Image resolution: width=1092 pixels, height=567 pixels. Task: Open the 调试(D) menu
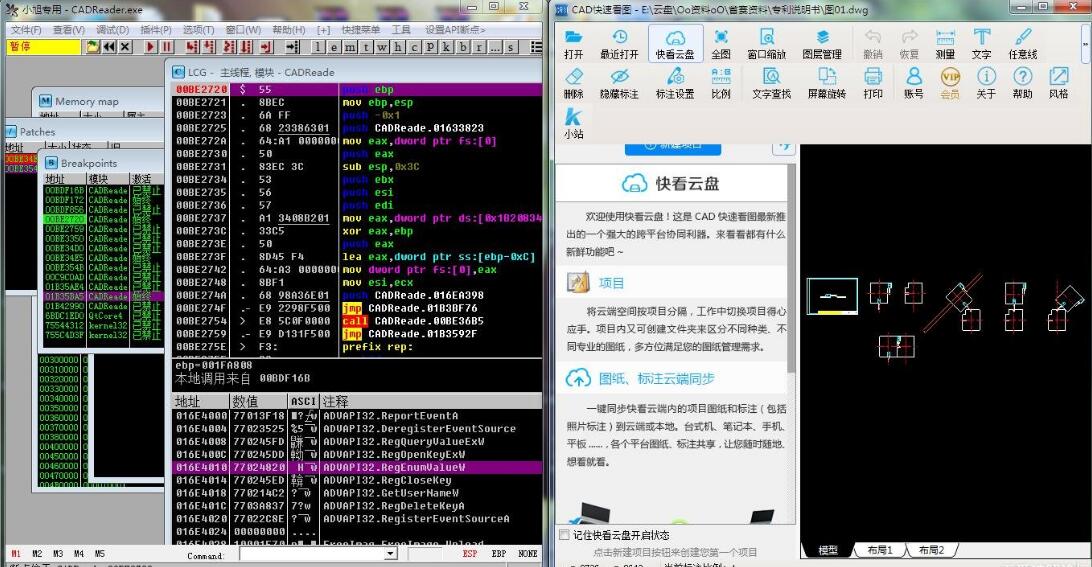coord(112,30)
